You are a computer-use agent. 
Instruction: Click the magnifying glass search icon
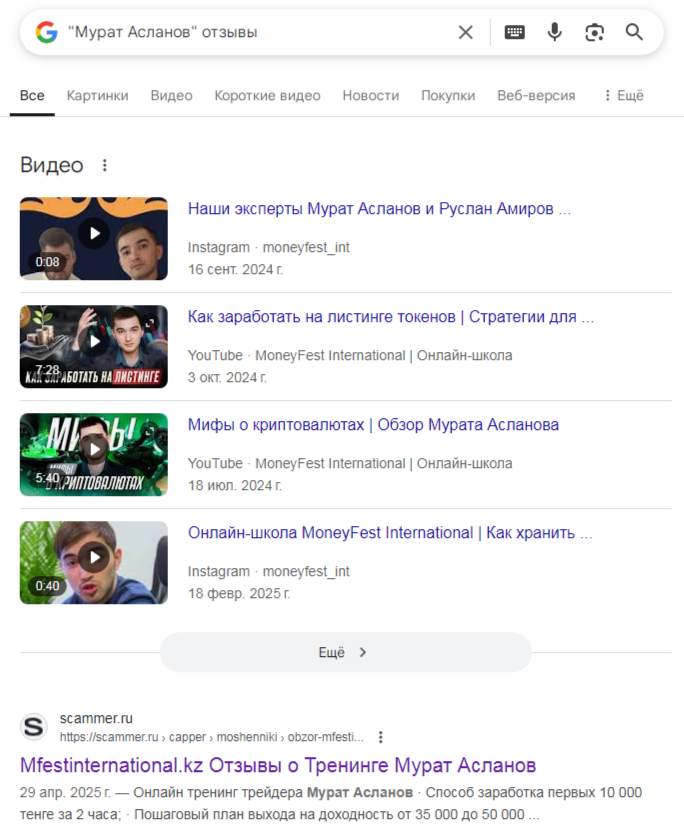(x=634, y=32)
